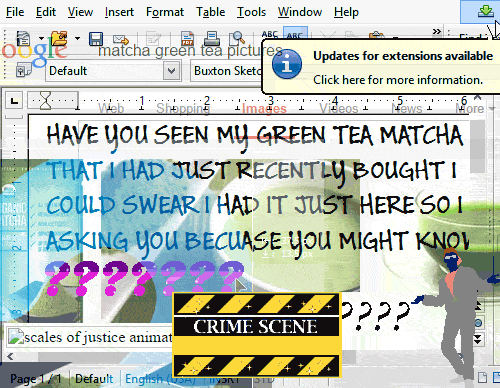
Task: Open the Default paragraph style dropdown arrow
Action: (x=172, y=71)
